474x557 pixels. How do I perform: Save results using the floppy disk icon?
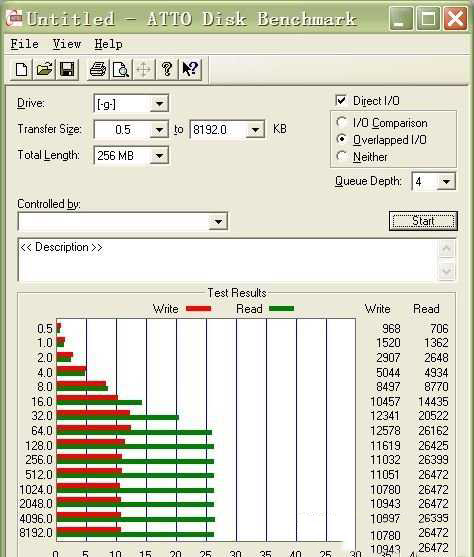tap(67, 69)
